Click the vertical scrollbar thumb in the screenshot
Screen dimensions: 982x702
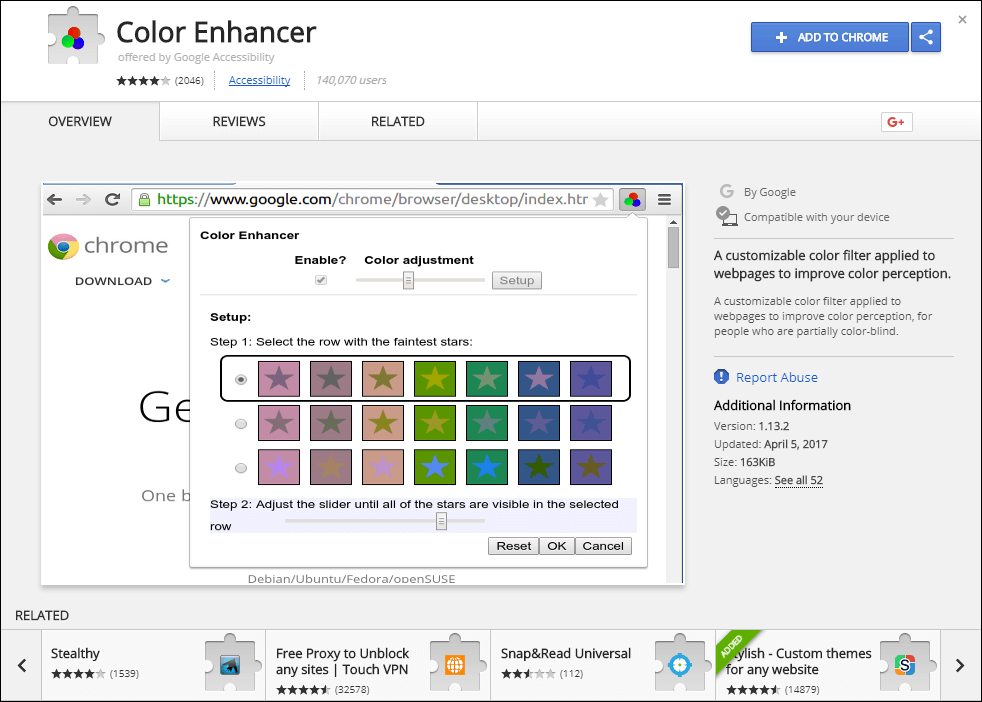(673, 247)
